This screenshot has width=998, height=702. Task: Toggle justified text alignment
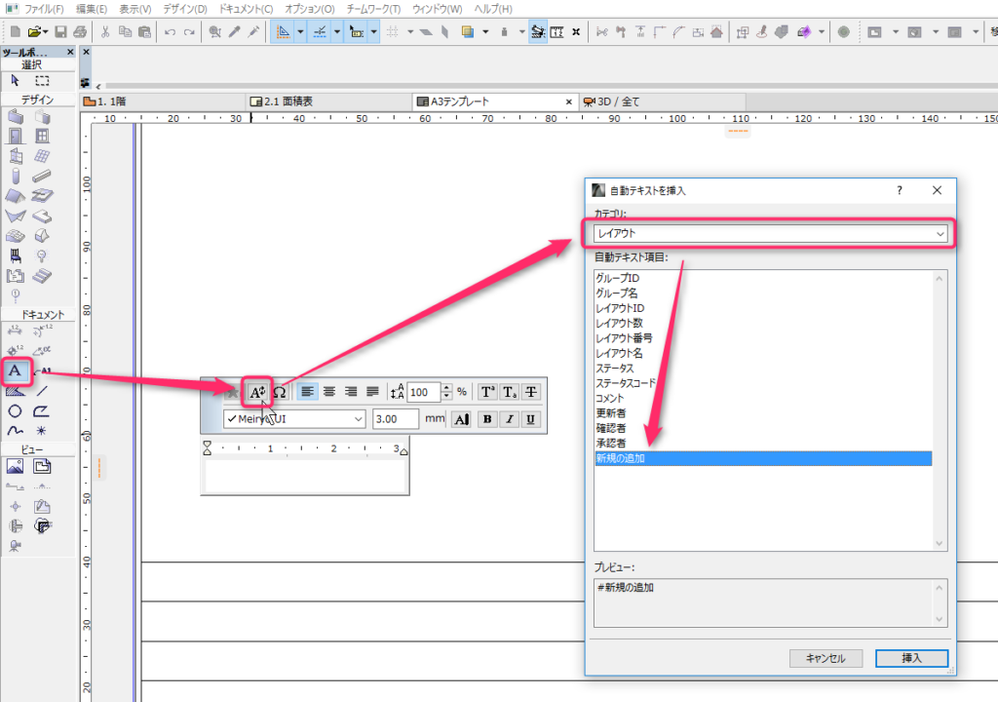pos(372,392)
